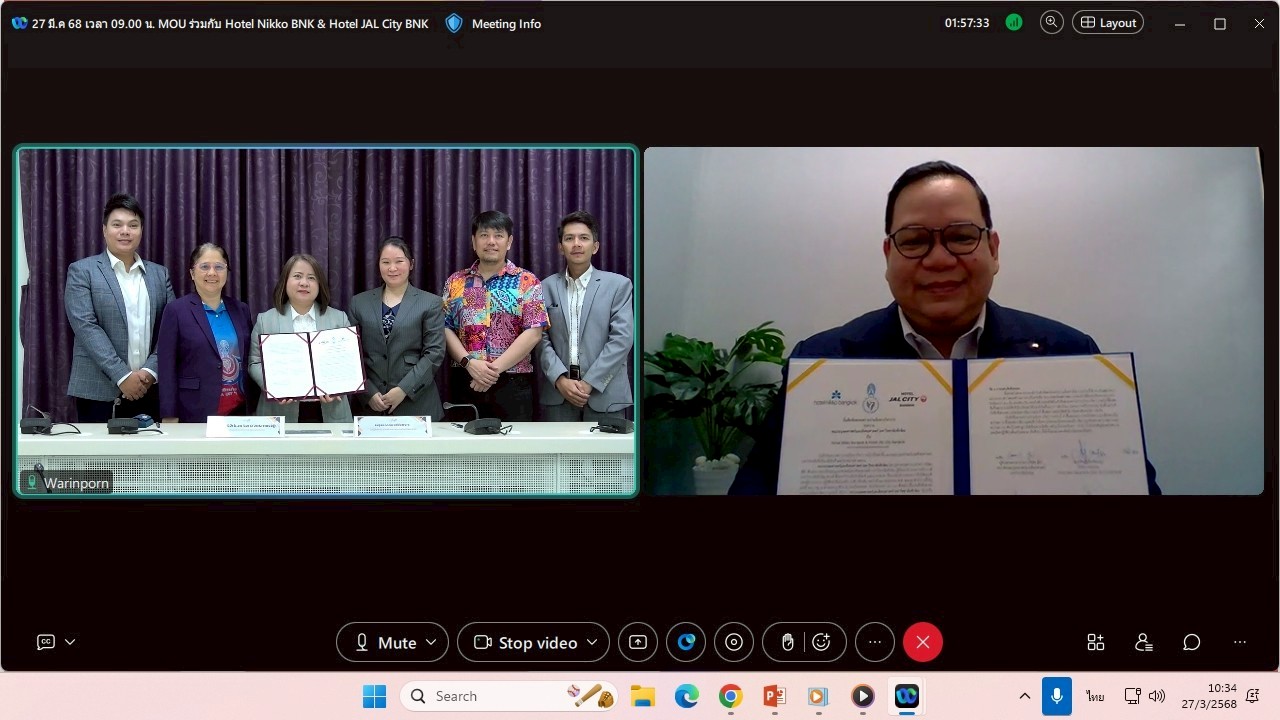Expand the video options arrow beside Stop video
The height and width of the screenshot is (720, 1280).
click(x=592, y=642)
